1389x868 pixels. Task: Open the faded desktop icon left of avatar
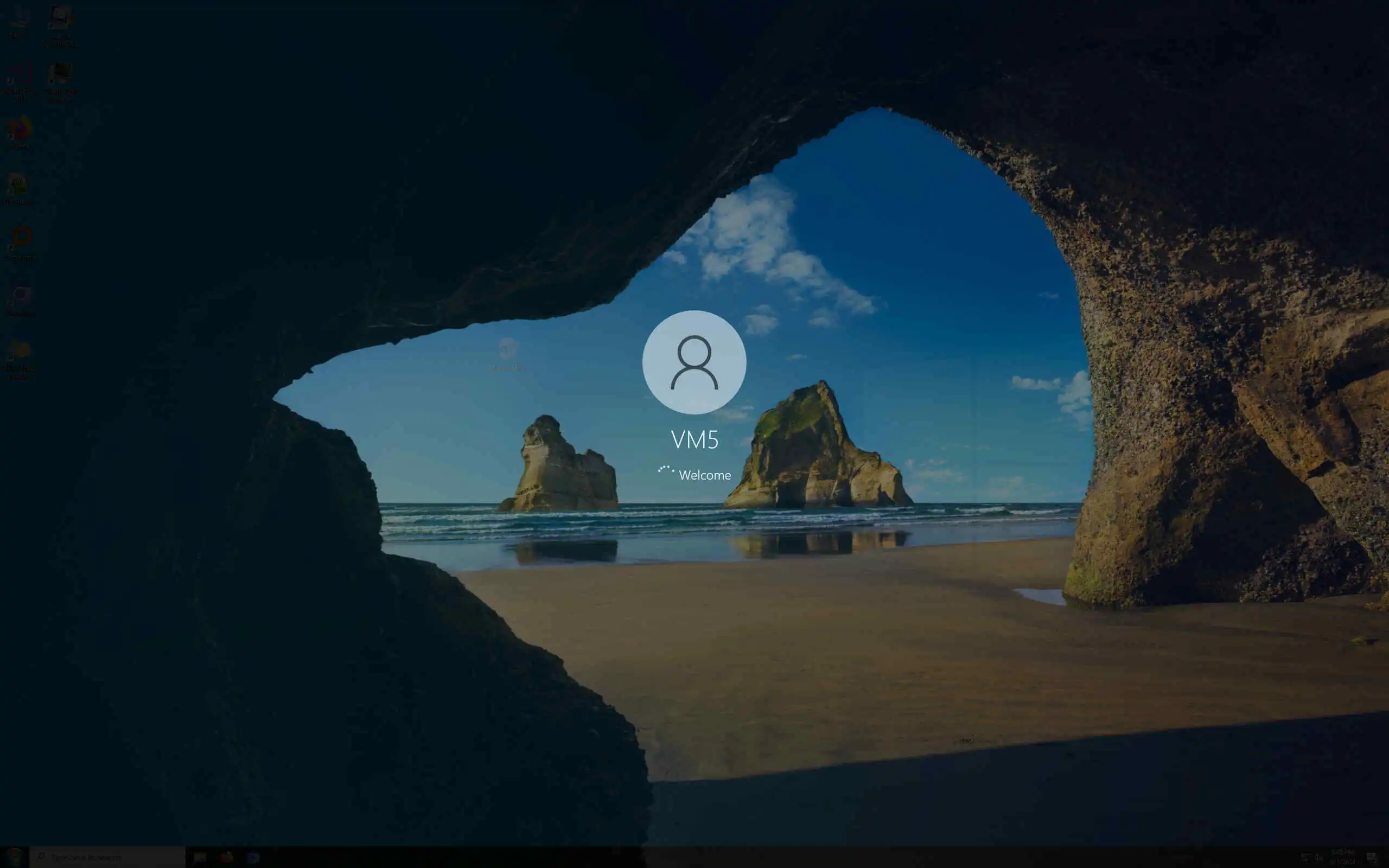[x=508, y=349]
